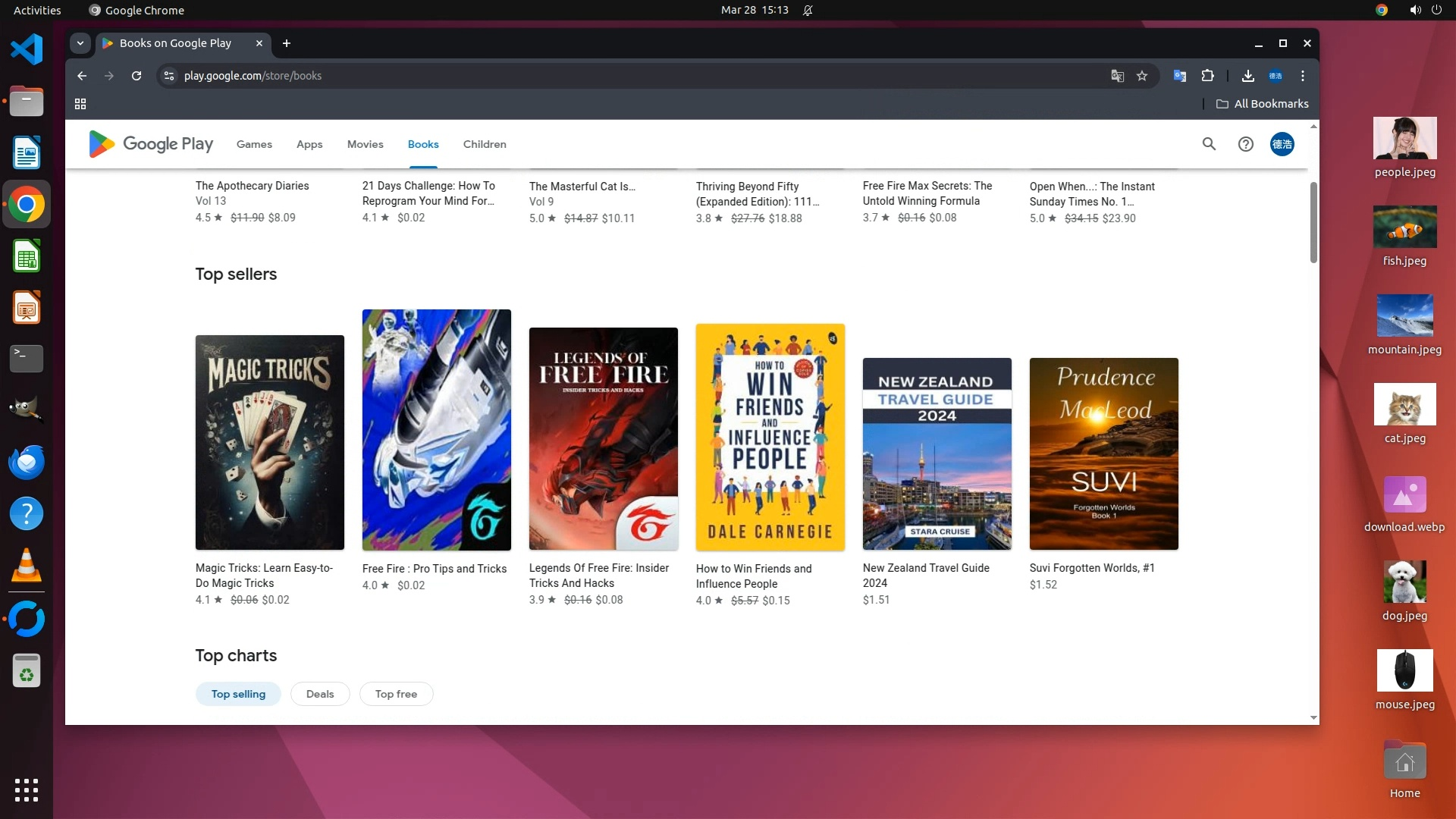Image resolution: width=1456 pixels, height=819 pixels.
Task: Select the Deals chart chip
Action: (x=319, y=694)
